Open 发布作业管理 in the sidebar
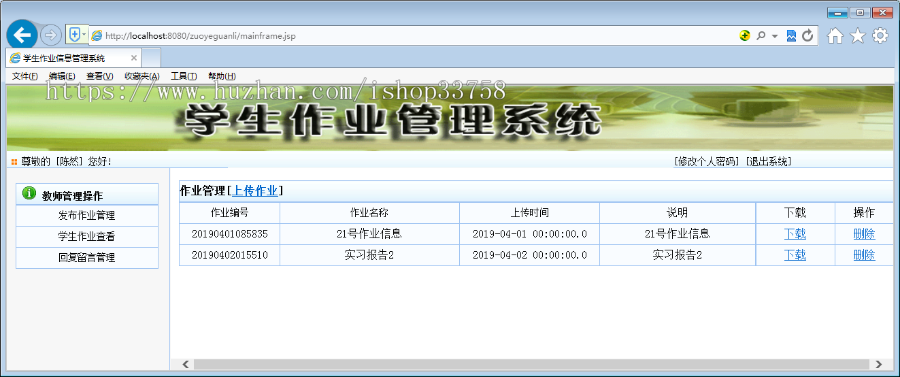The width and height of the screenshot is (900, 377). [x=87, y=216]
